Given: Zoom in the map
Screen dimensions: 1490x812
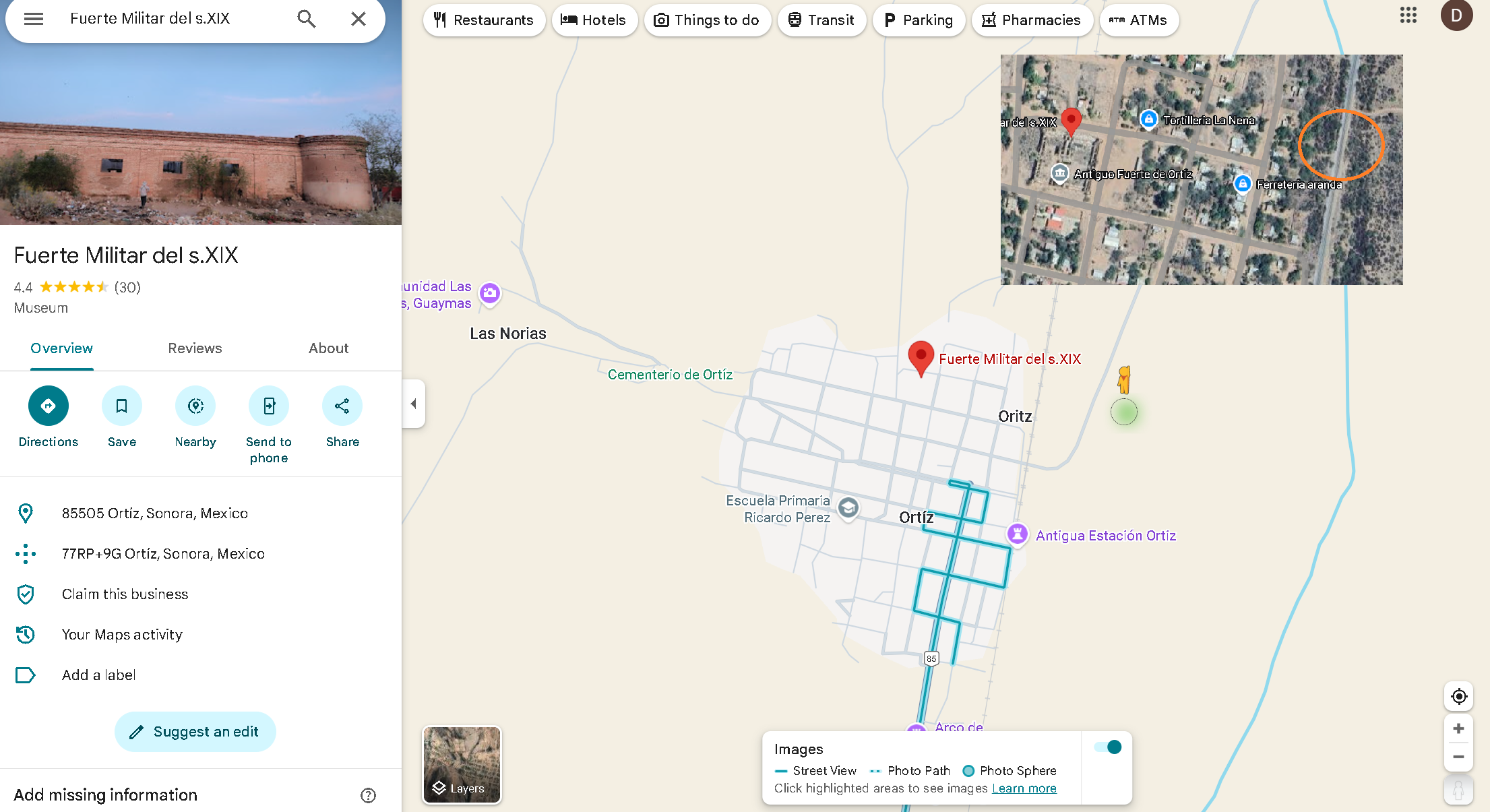Looking at the screenshot, I should click(x=1458, y=728).
